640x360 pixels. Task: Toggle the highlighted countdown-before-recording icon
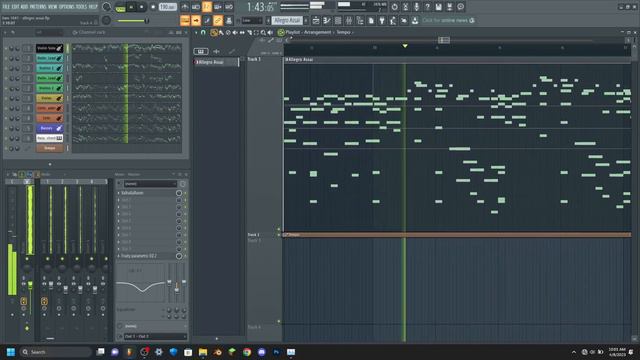(x=207, y=7)
